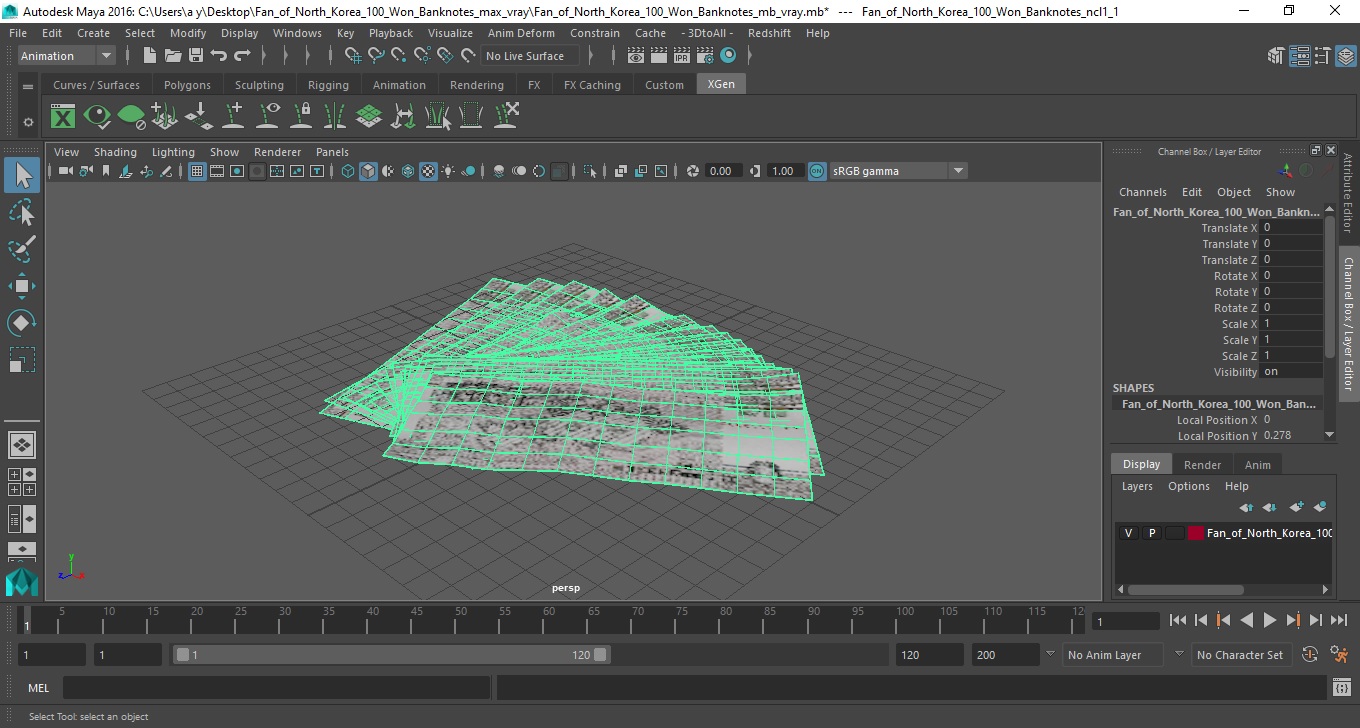The image size is (1360, 728).
Task: Activate the Rotate tool
Action: click(x=22, y=323)
